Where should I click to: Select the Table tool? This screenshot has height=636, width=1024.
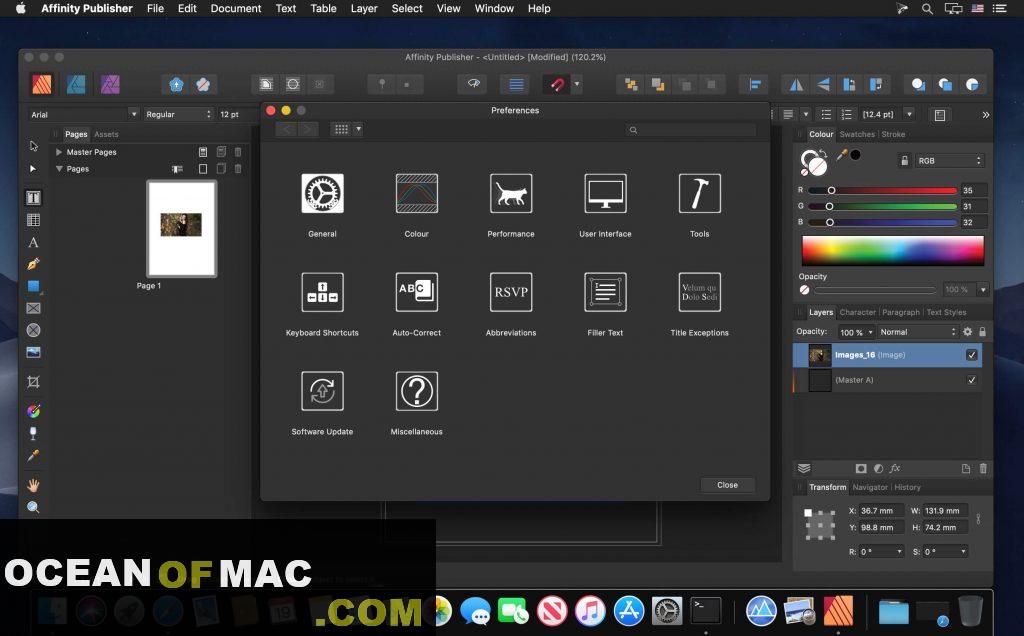(x=33, y=220)
